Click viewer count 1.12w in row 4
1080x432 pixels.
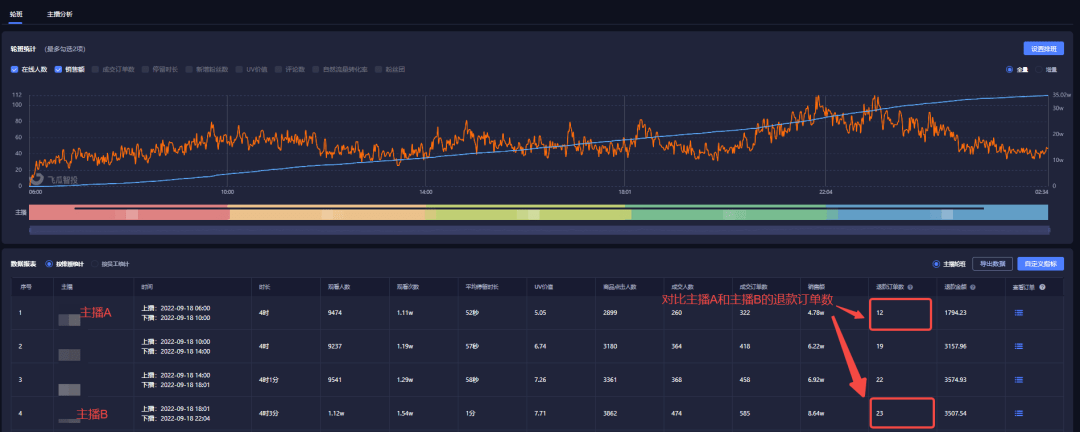point(338,413)
